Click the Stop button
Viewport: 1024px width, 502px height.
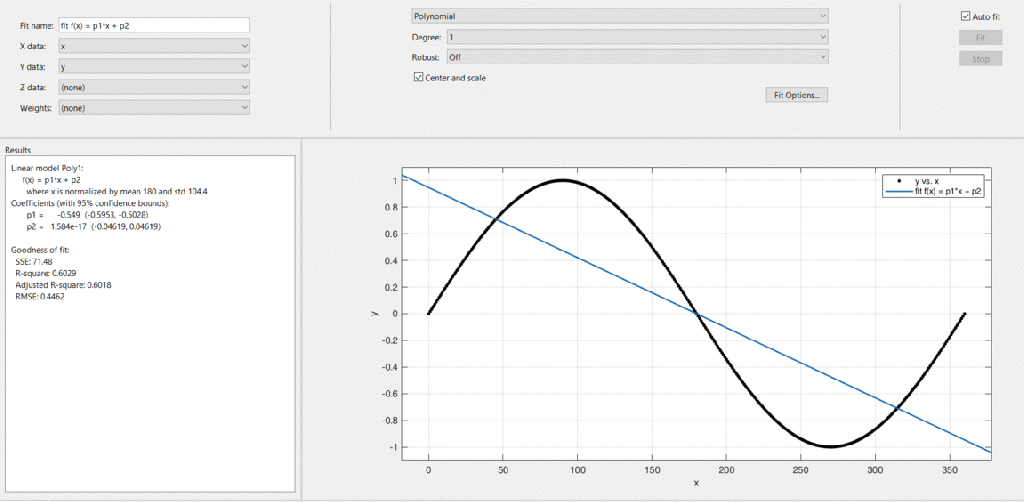(980, 59)
